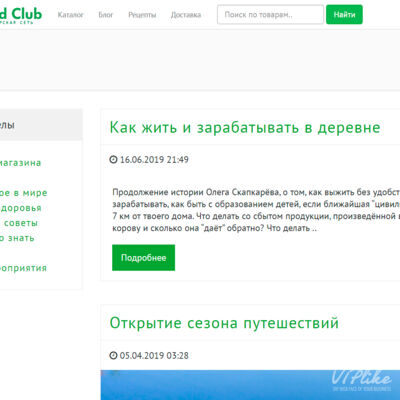Click the clock icon beside 05.04.2019 date
The image size is (400, 400).
click(113, 355)
